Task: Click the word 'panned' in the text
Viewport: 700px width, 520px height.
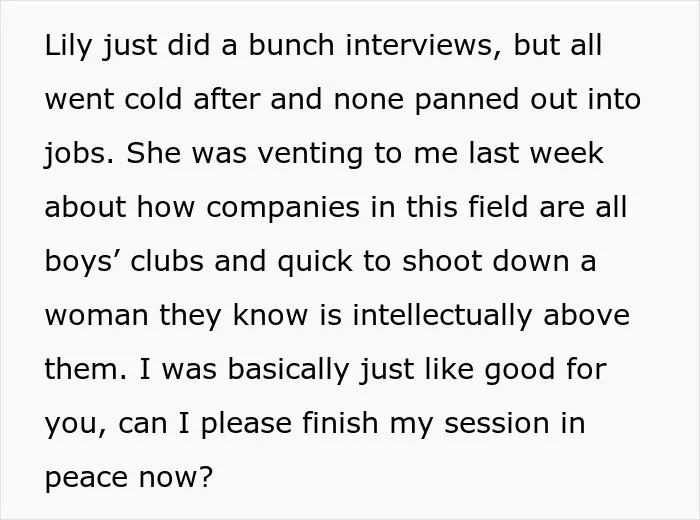Action: 467,101
